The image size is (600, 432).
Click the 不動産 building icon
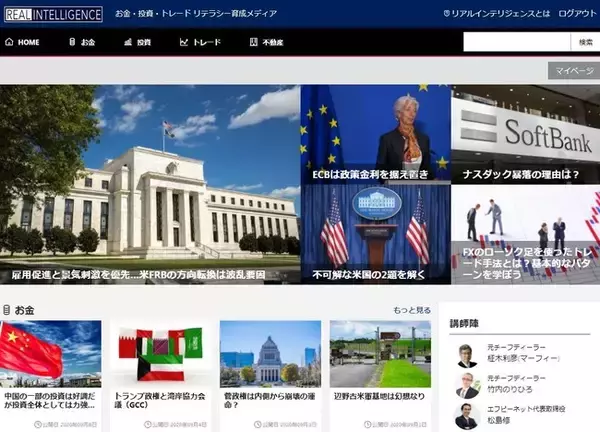click(x=252, y=42)
